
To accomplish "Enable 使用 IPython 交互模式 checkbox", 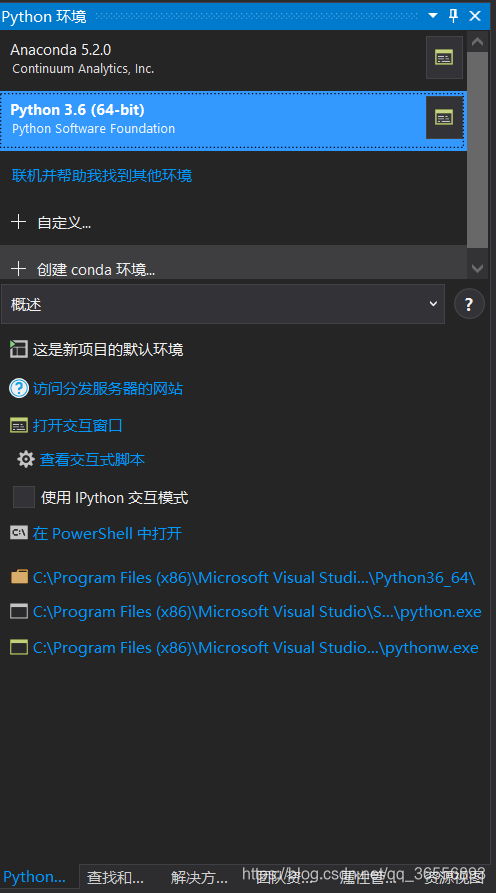I will [x=24, y=497].
